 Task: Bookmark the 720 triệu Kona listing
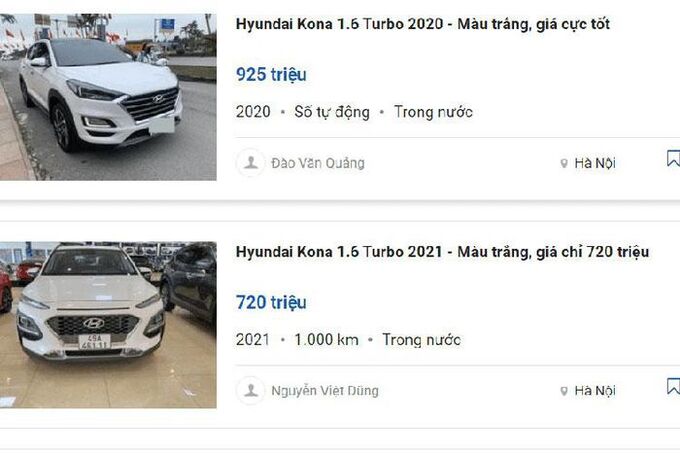[x=673, y=386]
